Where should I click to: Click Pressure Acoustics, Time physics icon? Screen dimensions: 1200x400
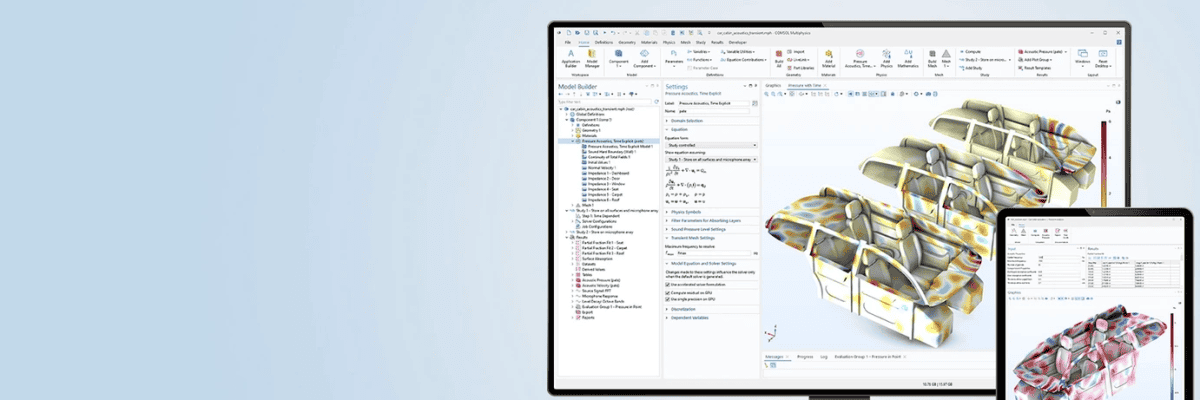859,57
